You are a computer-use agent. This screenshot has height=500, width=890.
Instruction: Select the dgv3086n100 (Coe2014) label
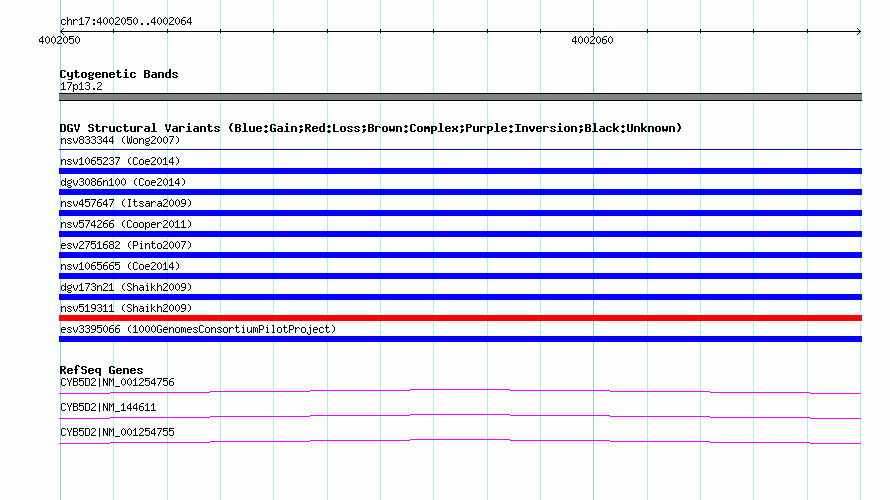coord(123,182)
